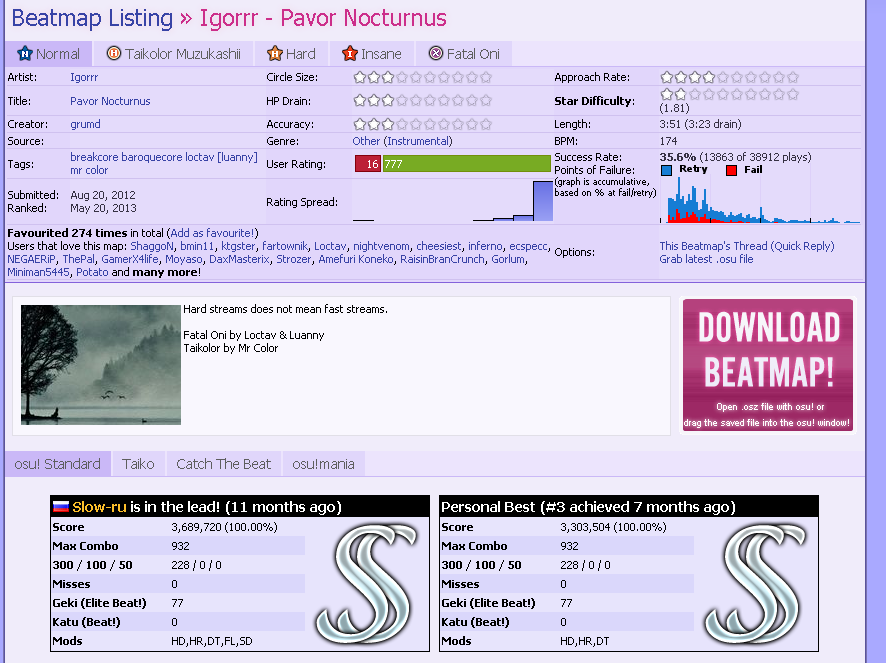
Task: Click the Hard difficulty star icon
Action: tap(275, 53)
